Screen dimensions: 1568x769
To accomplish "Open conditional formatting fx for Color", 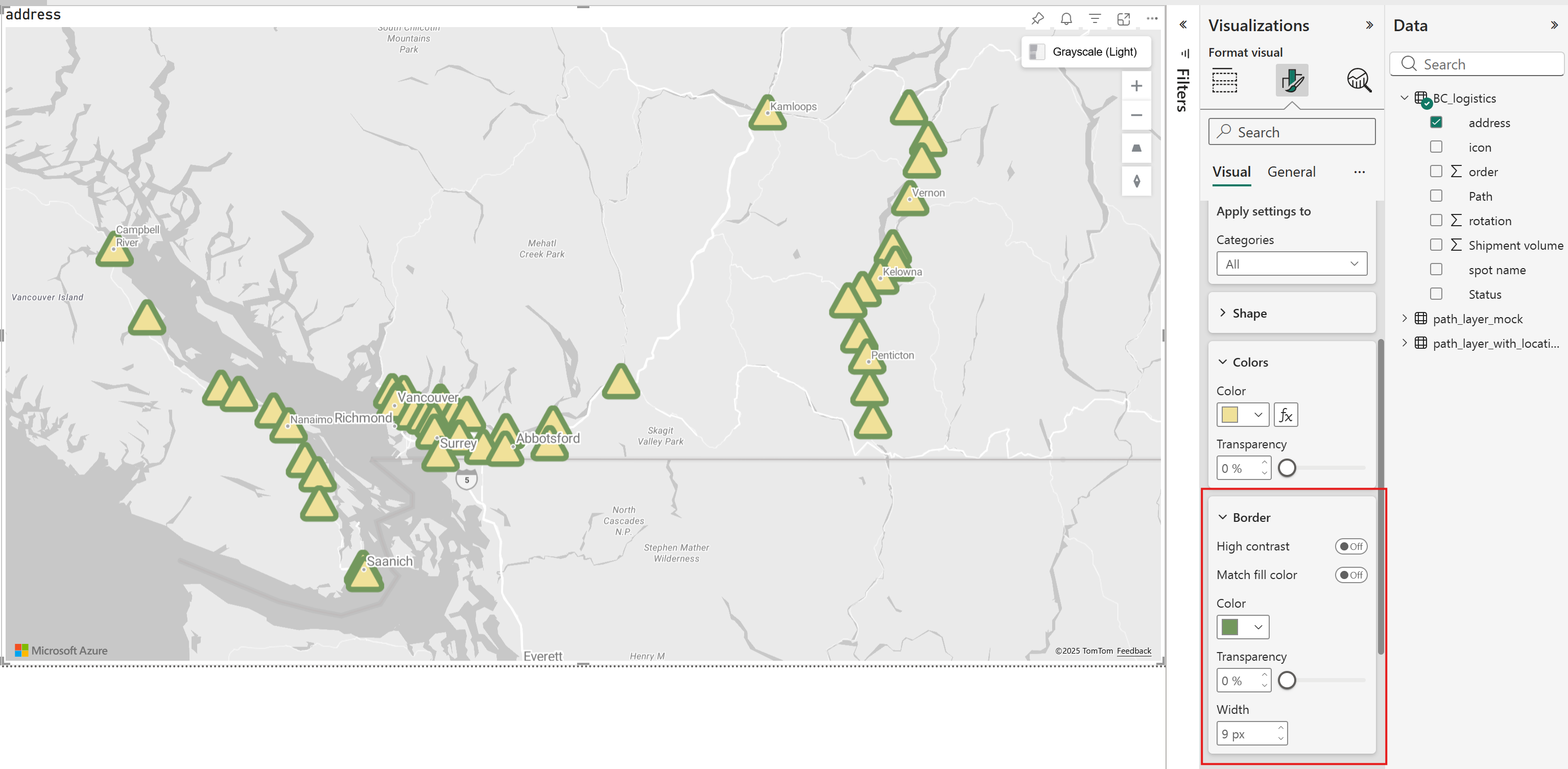I will (x=1286, y=415).
